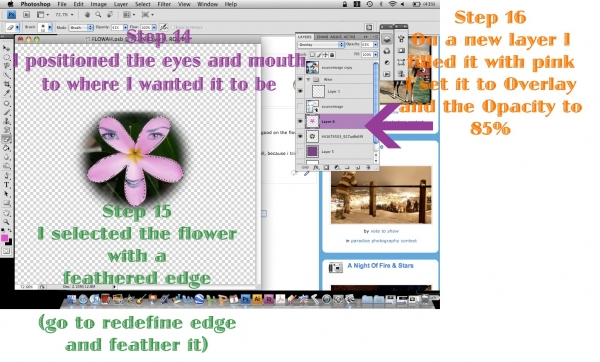Select the Clone Stamp tool
Screen dimensions: 600x362
pyautogui.click(x=6, y=121)
